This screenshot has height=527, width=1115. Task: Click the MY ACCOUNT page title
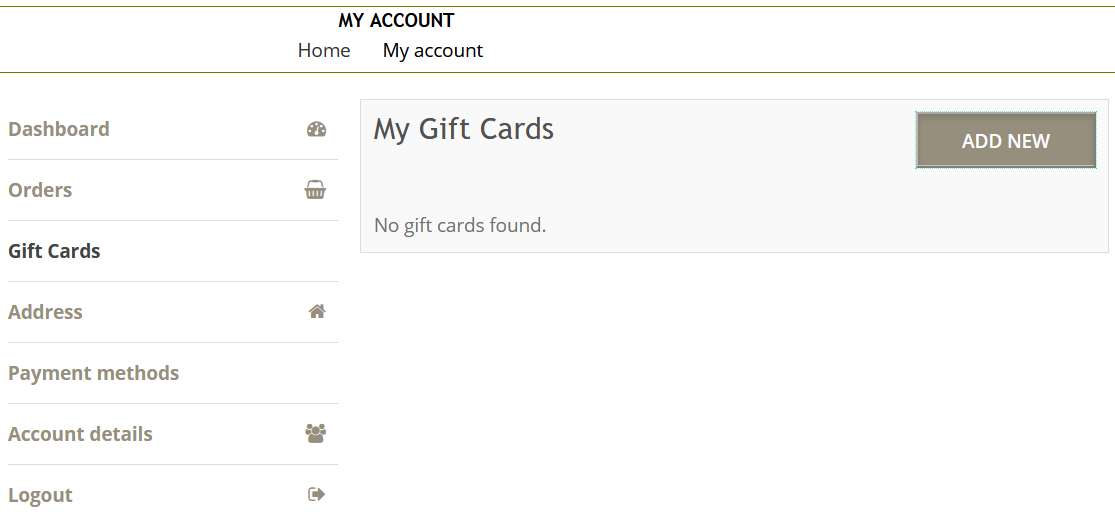pos(396,20)
